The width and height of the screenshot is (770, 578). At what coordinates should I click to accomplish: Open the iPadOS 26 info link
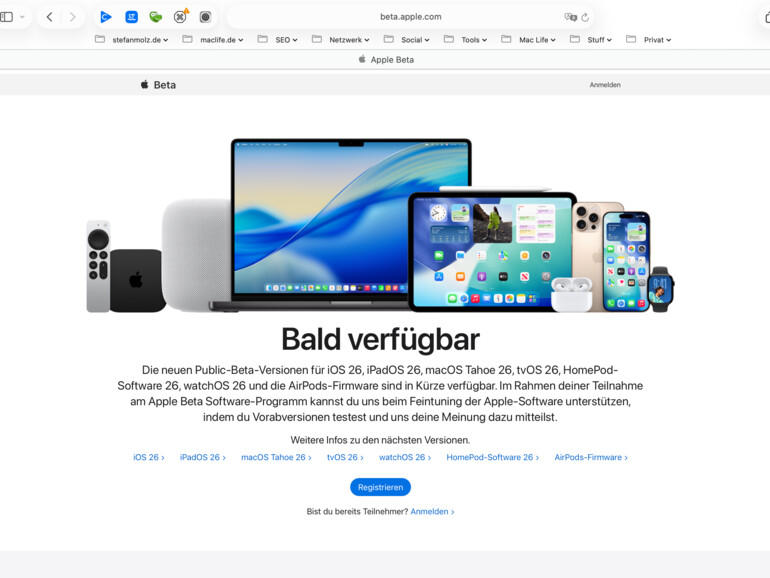[x=203, y=457]
